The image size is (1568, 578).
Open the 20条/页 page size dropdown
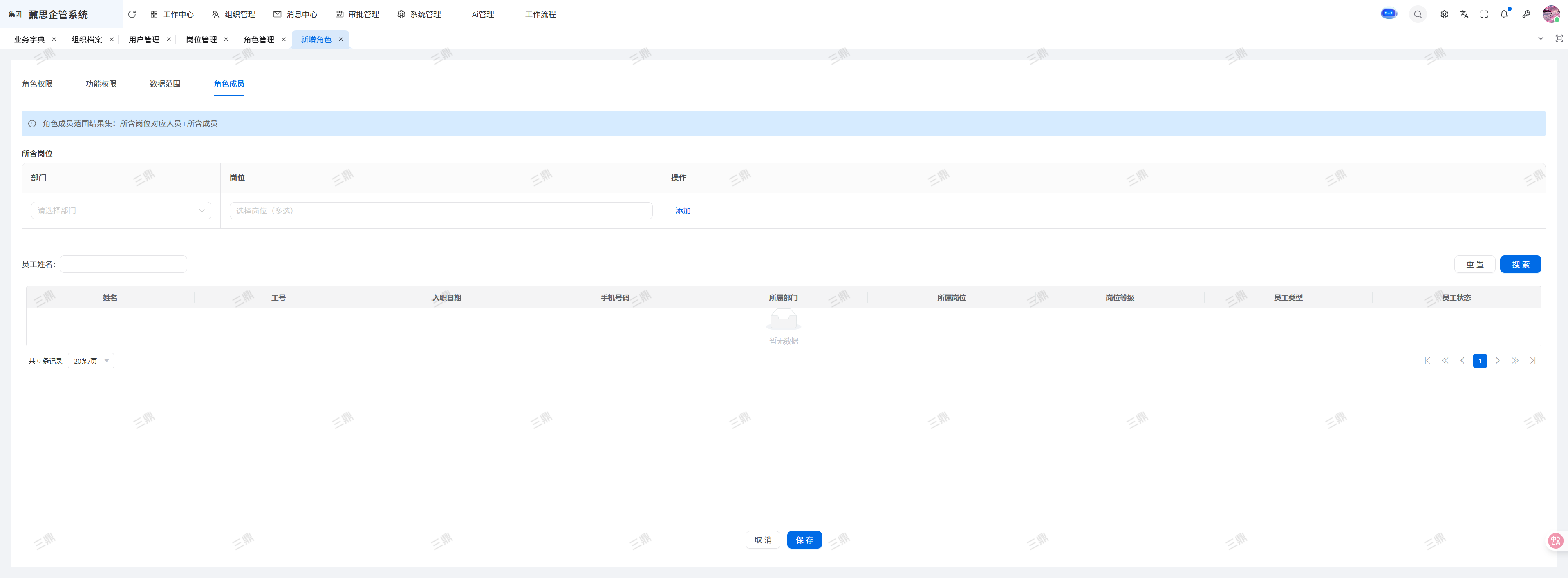(91, 361)
